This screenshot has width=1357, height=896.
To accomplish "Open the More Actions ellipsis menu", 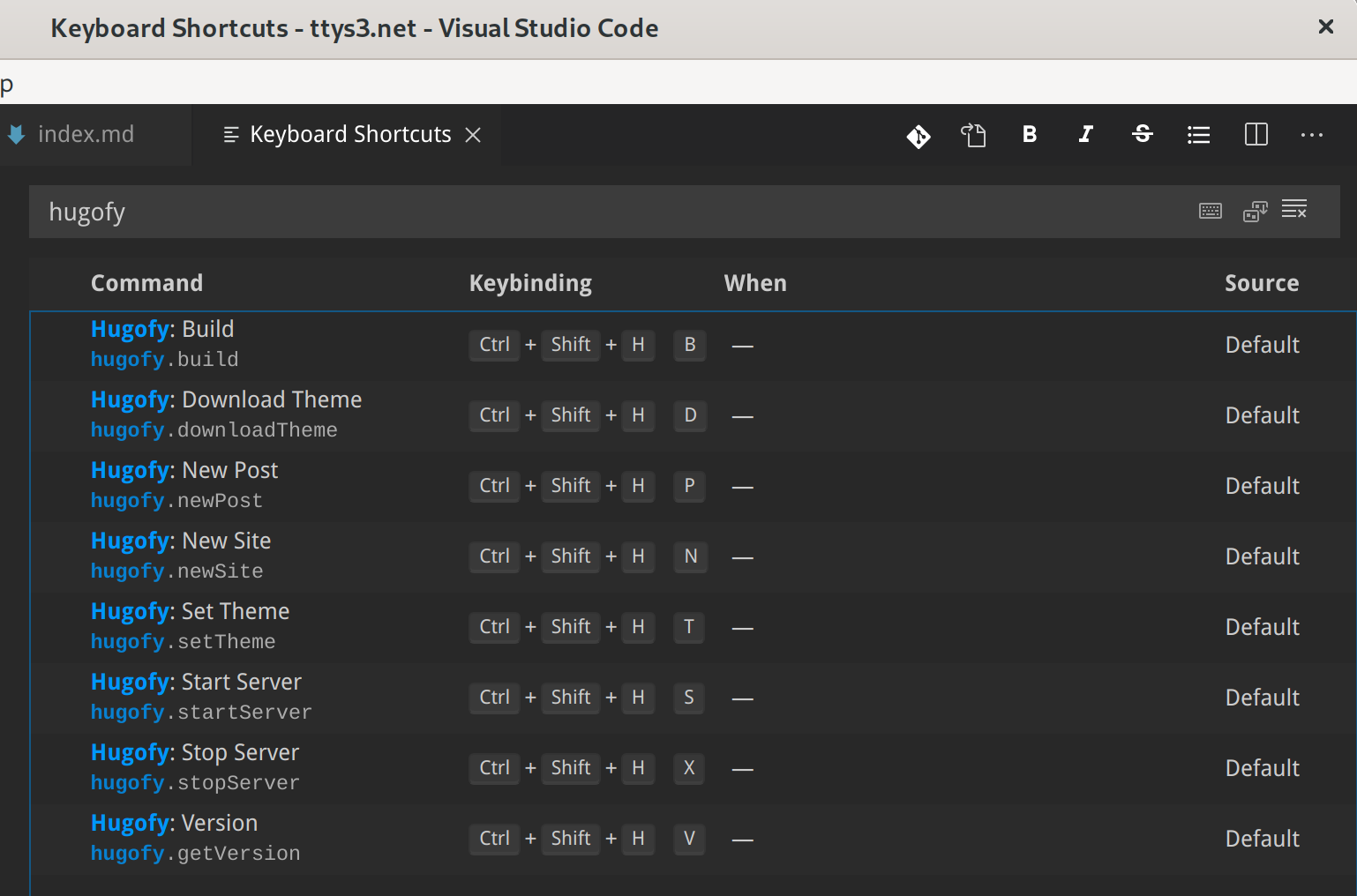I will 1312,135.
